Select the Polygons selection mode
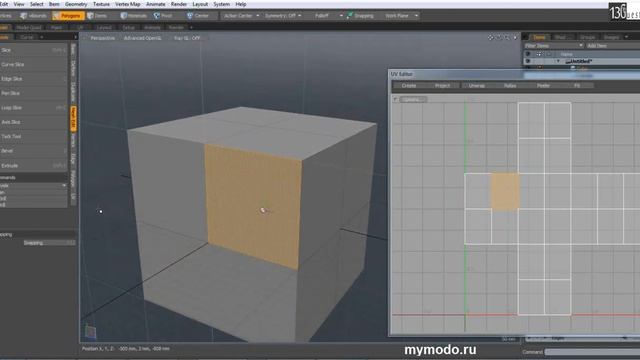 coord(69,16)
